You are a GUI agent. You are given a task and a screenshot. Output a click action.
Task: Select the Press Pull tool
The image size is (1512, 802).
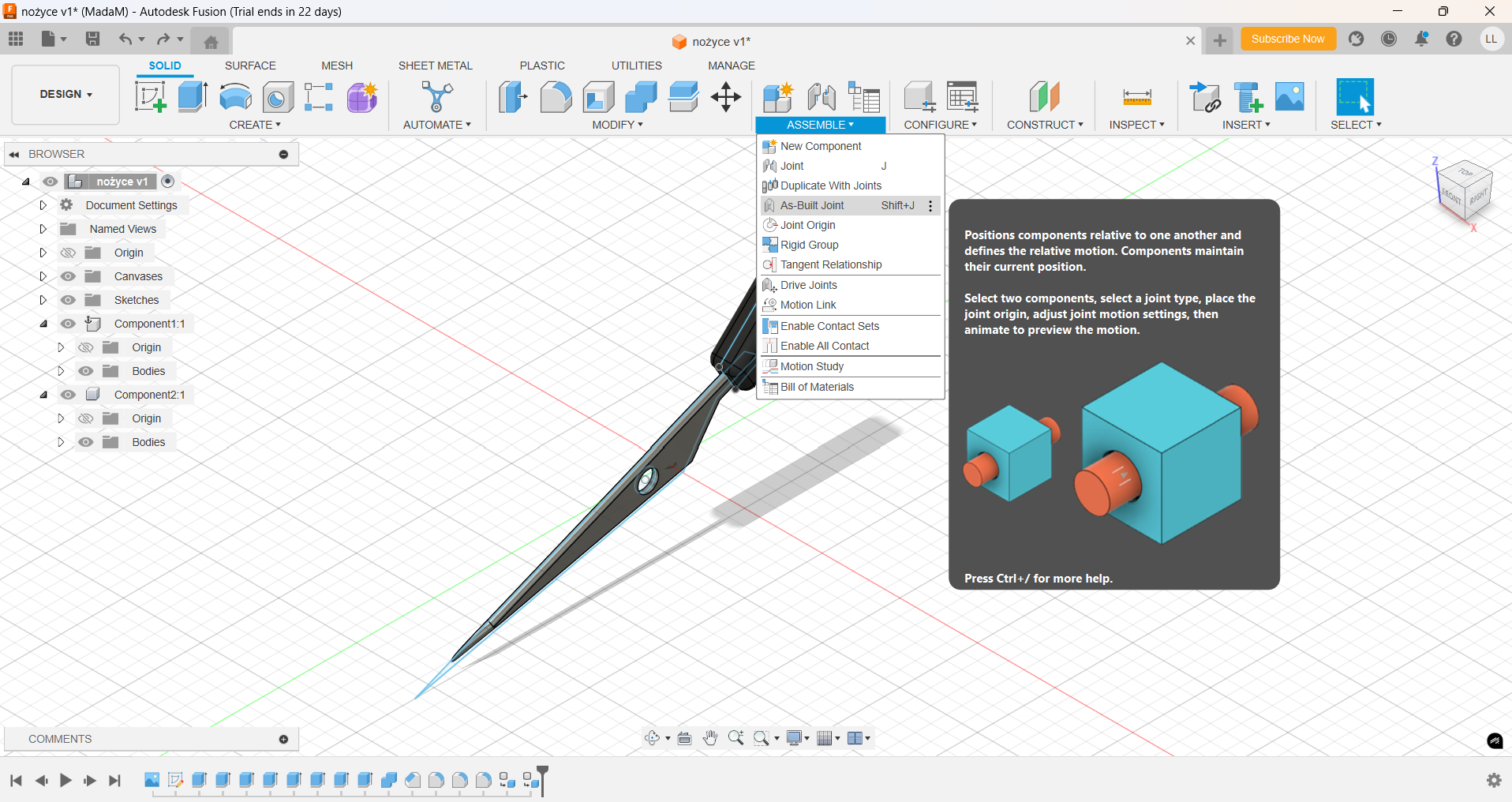click(x=513, y=97)
